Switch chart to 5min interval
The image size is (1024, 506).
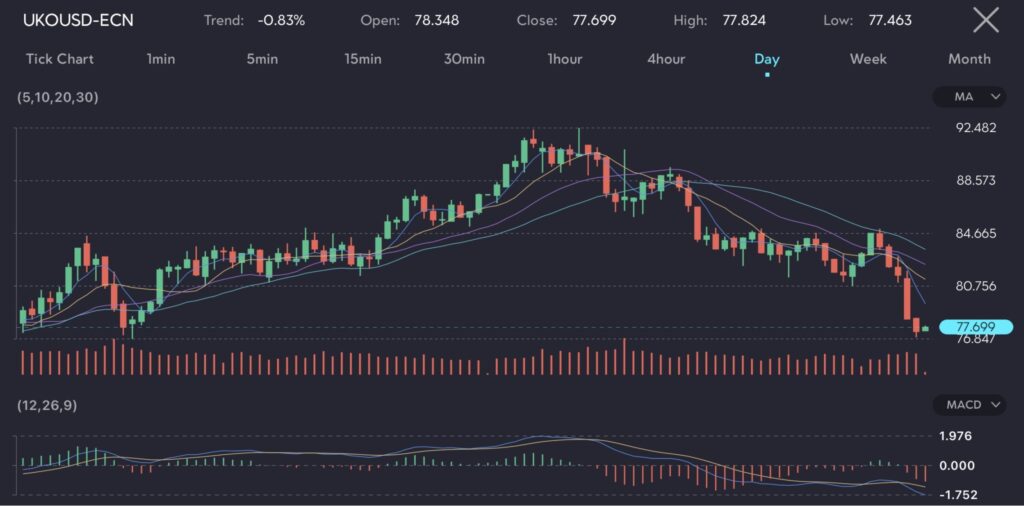tap(262, 59)
